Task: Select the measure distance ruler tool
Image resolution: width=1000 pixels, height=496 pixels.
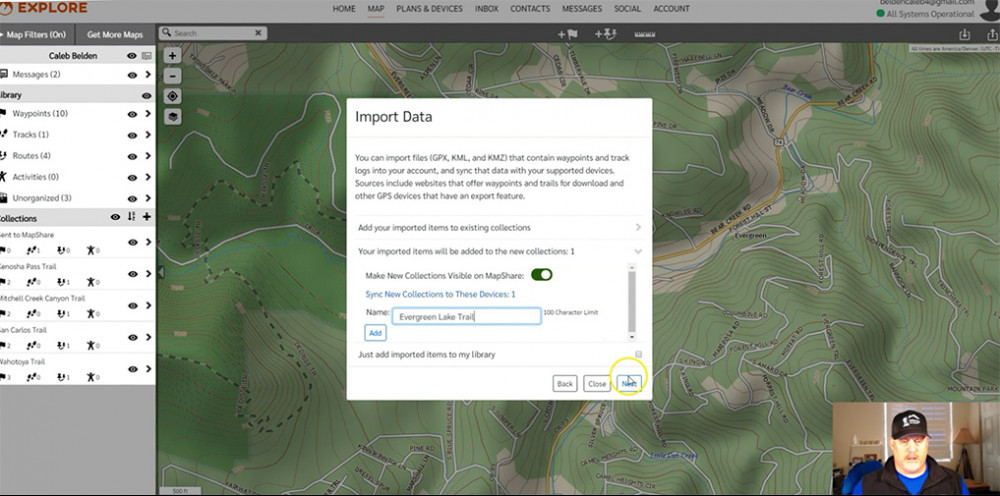Action: 645,34
